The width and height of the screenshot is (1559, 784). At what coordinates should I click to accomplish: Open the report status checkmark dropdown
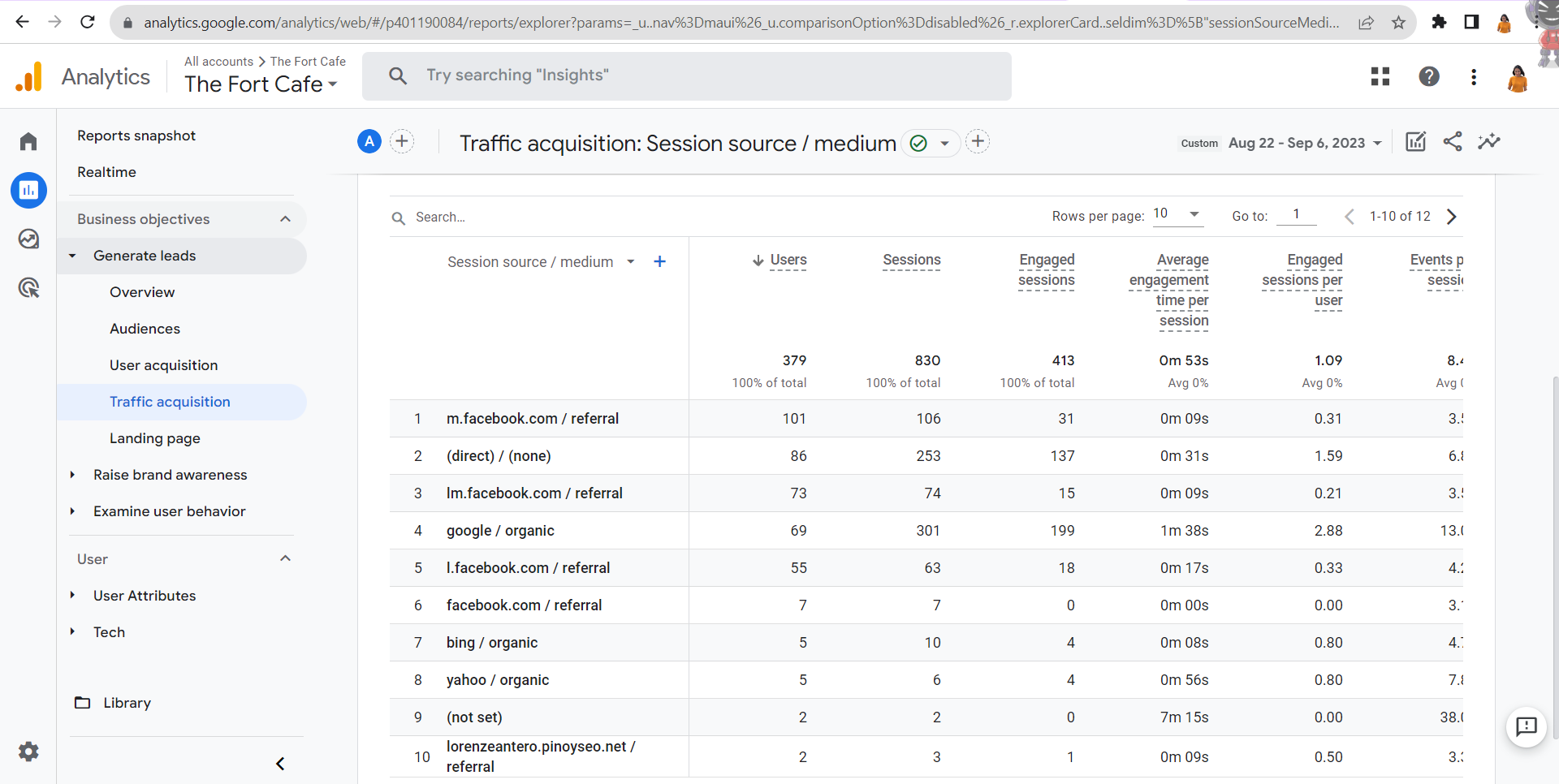pos(931,144)
